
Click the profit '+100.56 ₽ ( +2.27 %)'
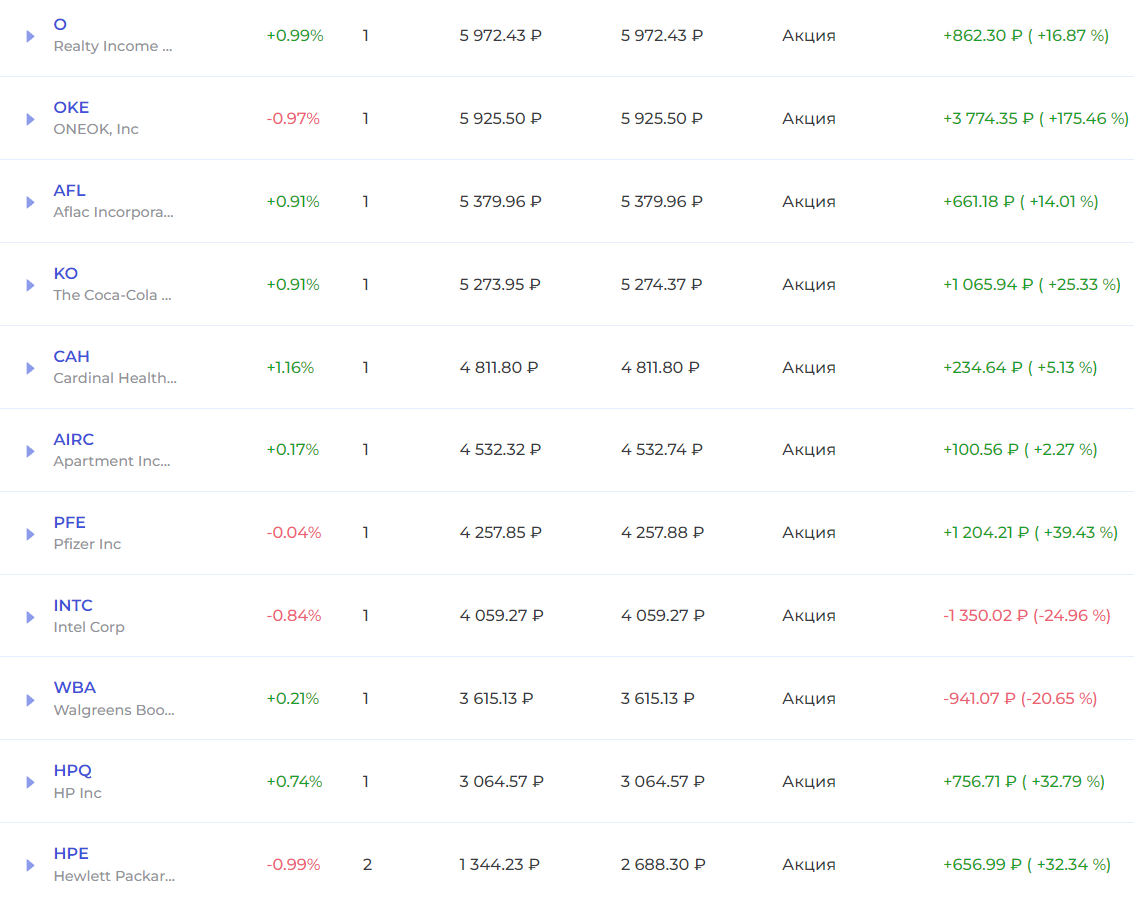coord(1020,449)
